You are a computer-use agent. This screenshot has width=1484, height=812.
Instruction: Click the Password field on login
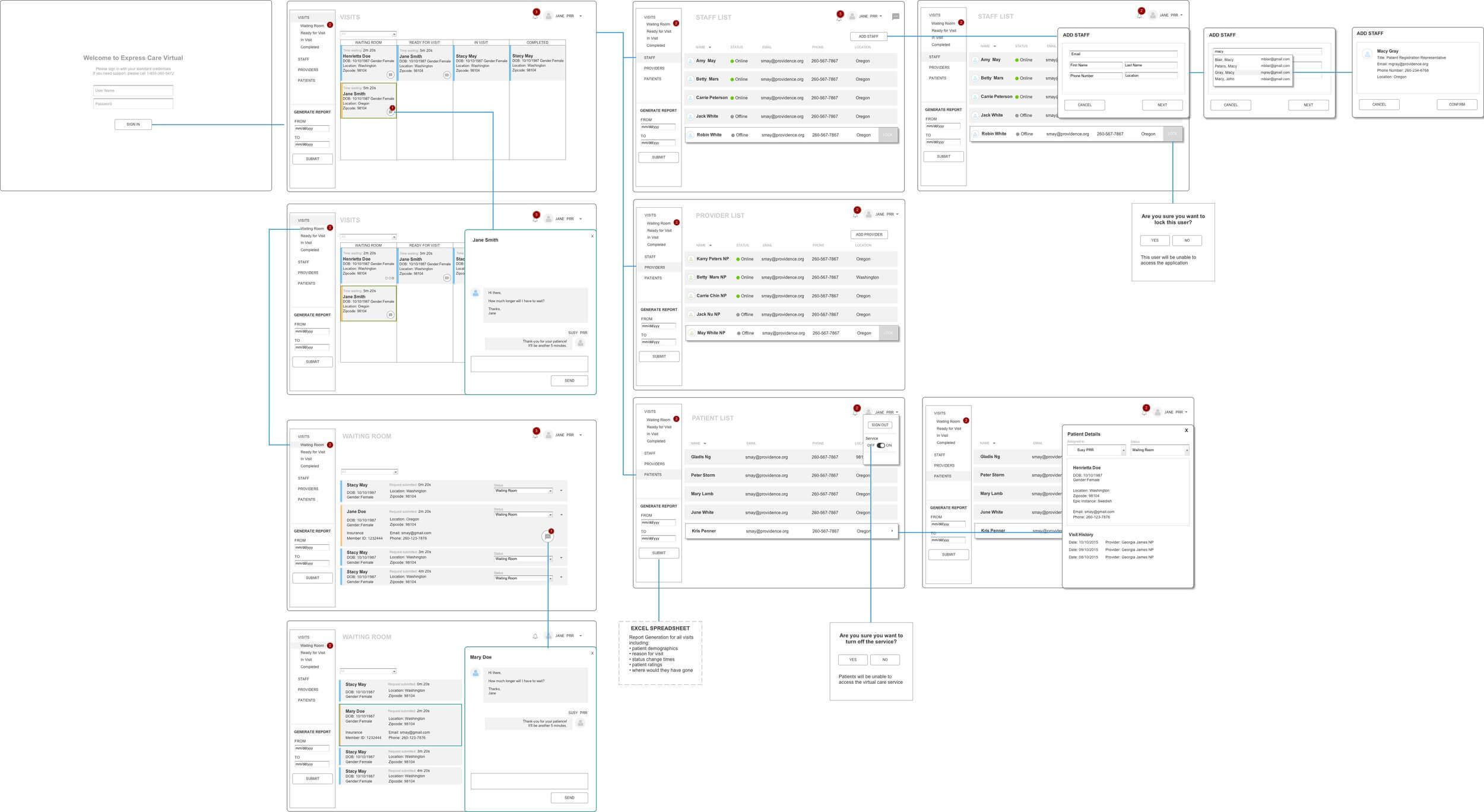click(x=133, y=104)
